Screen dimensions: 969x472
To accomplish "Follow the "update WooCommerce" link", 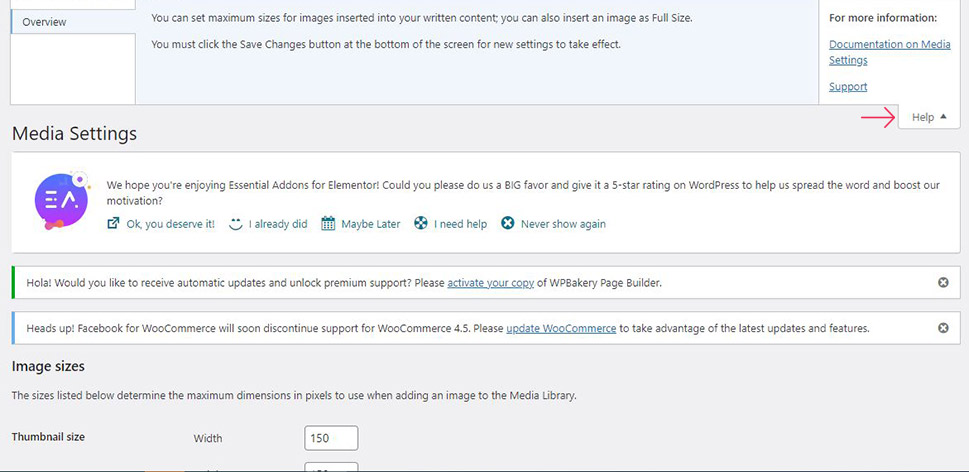I will click(561, 328).
